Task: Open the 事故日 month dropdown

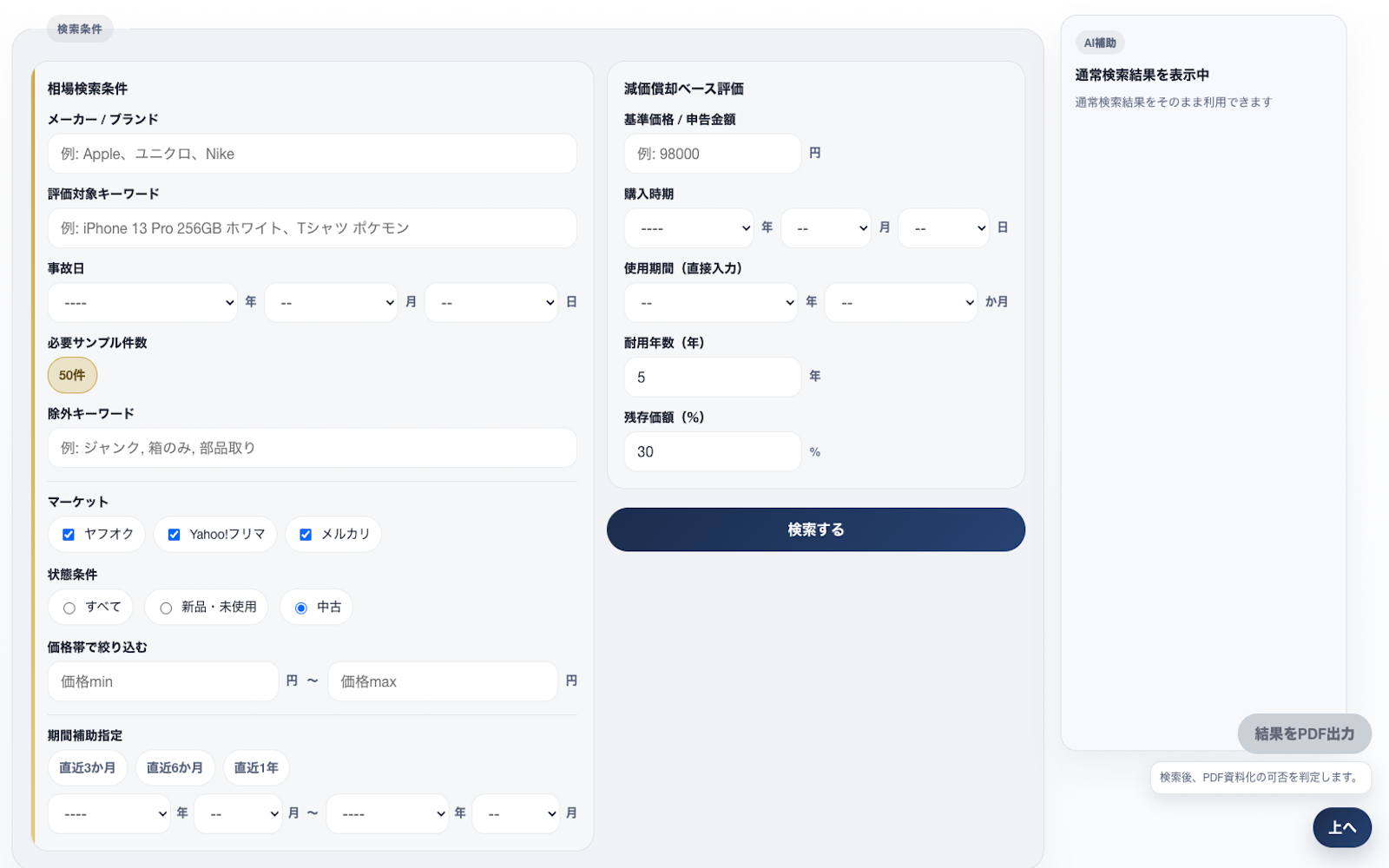Action: coord(331,303)
